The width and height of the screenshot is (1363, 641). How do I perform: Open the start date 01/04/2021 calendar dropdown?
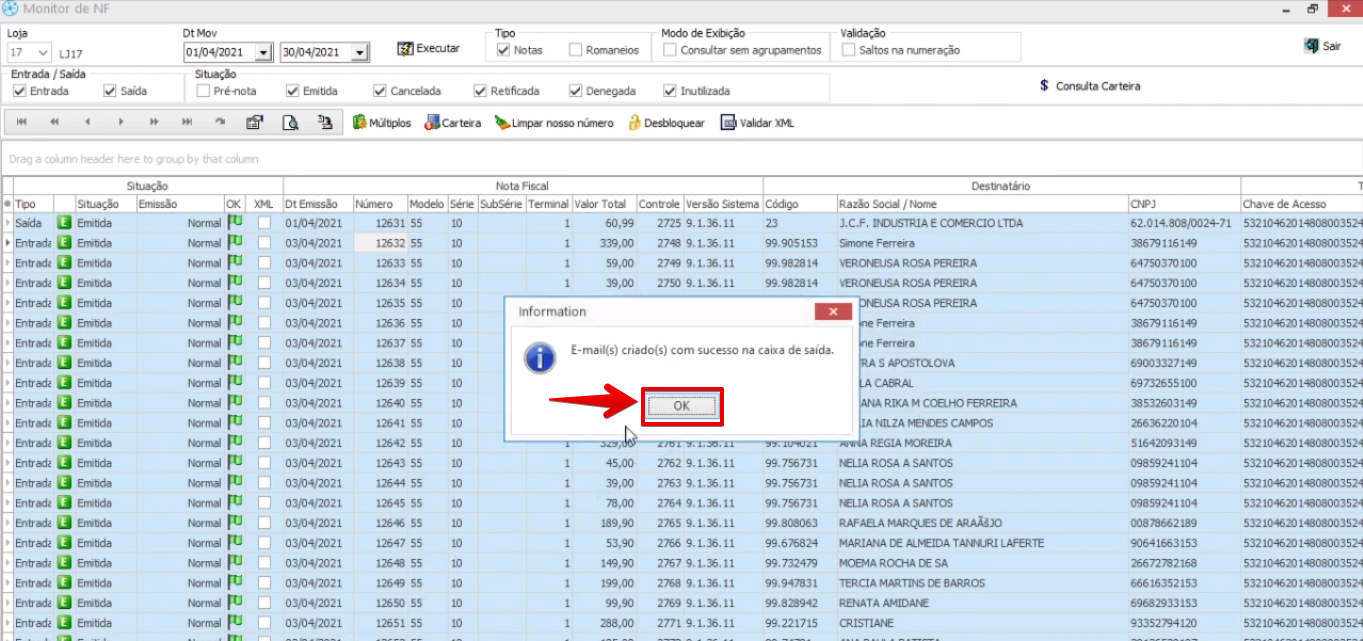(263, 52)
